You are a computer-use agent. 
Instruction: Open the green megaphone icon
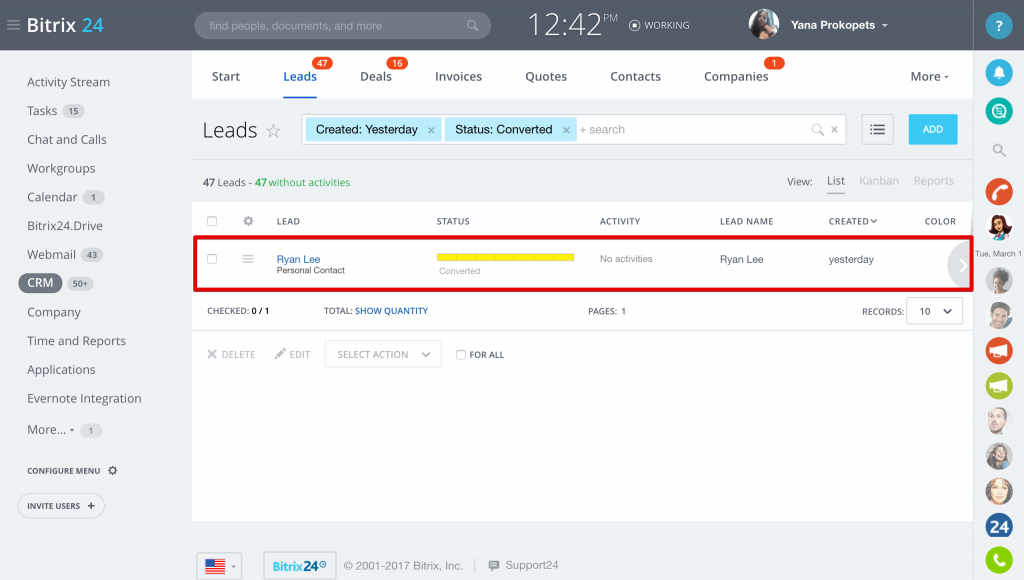pos(999,385)
